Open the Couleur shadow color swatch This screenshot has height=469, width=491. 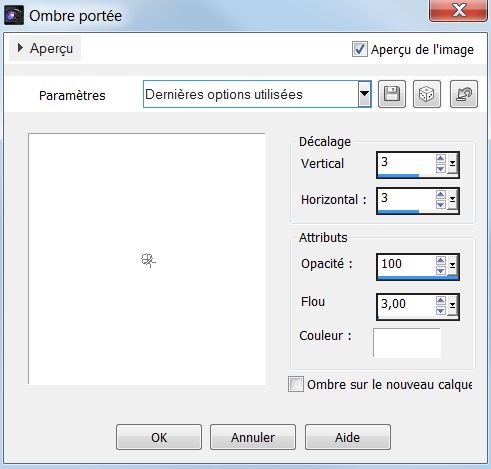(407, 343)
